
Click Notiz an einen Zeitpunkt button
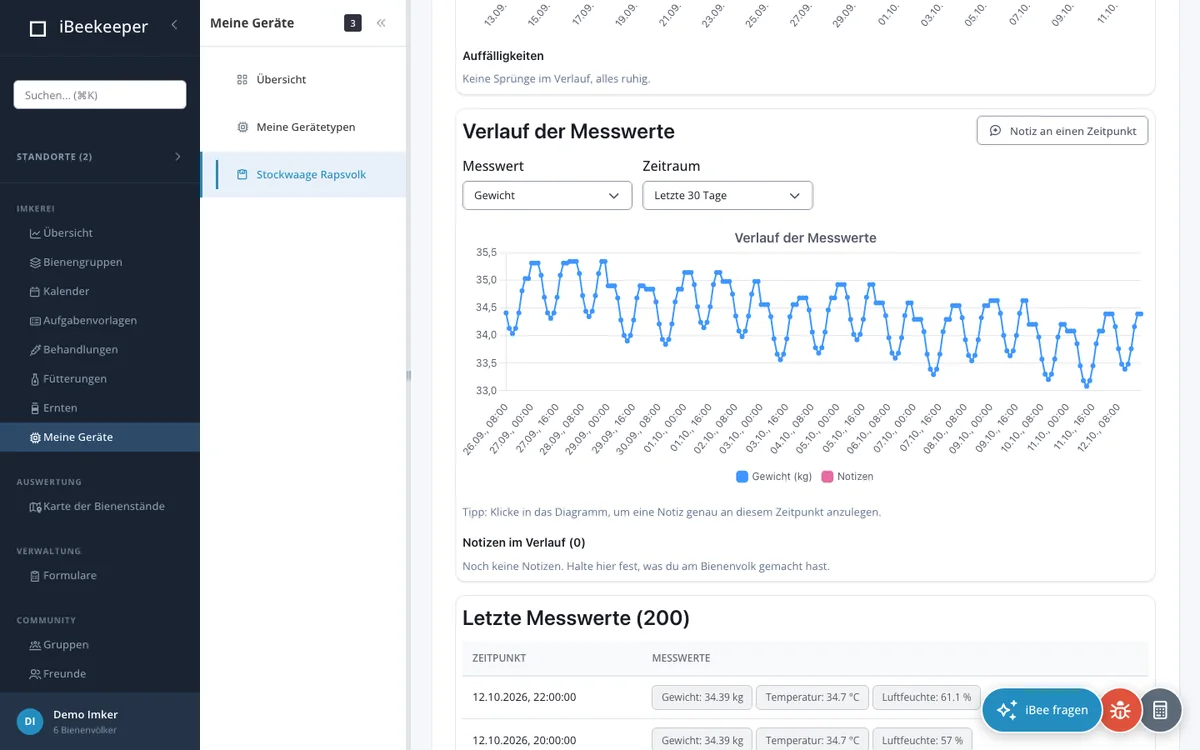click(x=1062, y=131)
